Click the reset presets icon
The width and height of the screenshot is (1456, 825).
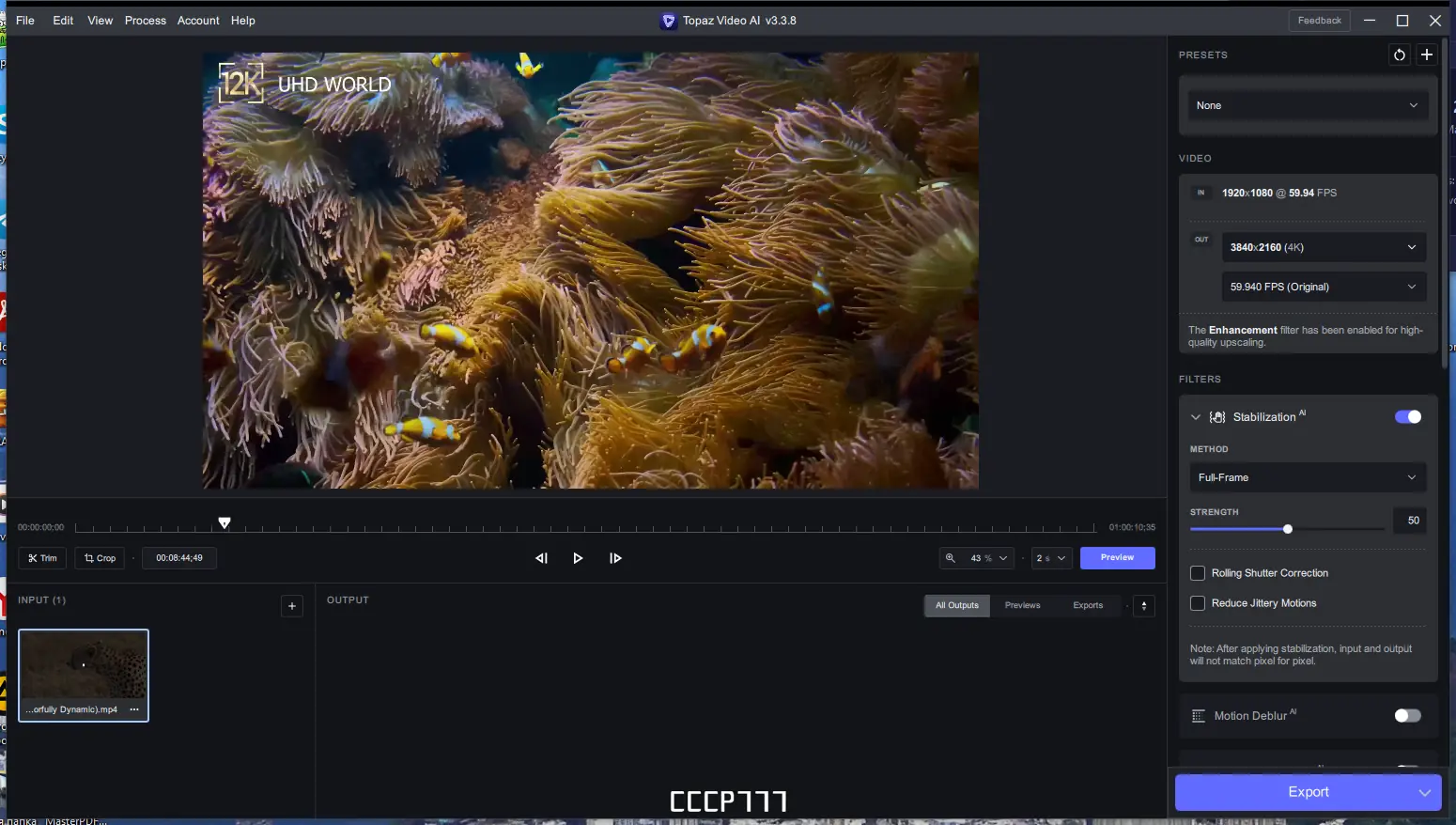click(x=1400, y=54)
